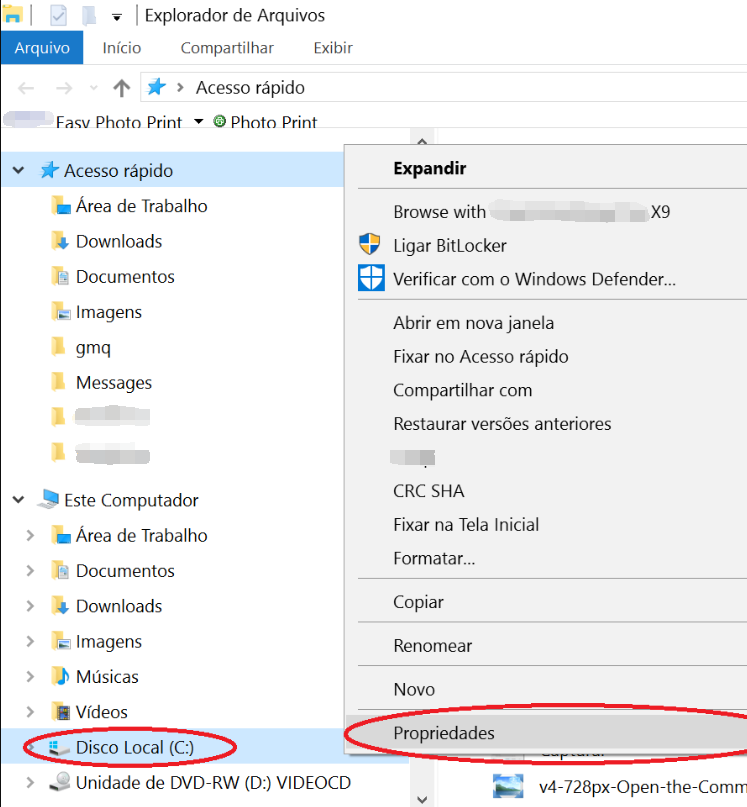
Task: Click the BitLocker shield icon
Action: pyautogui.click(x=370, y=244)
